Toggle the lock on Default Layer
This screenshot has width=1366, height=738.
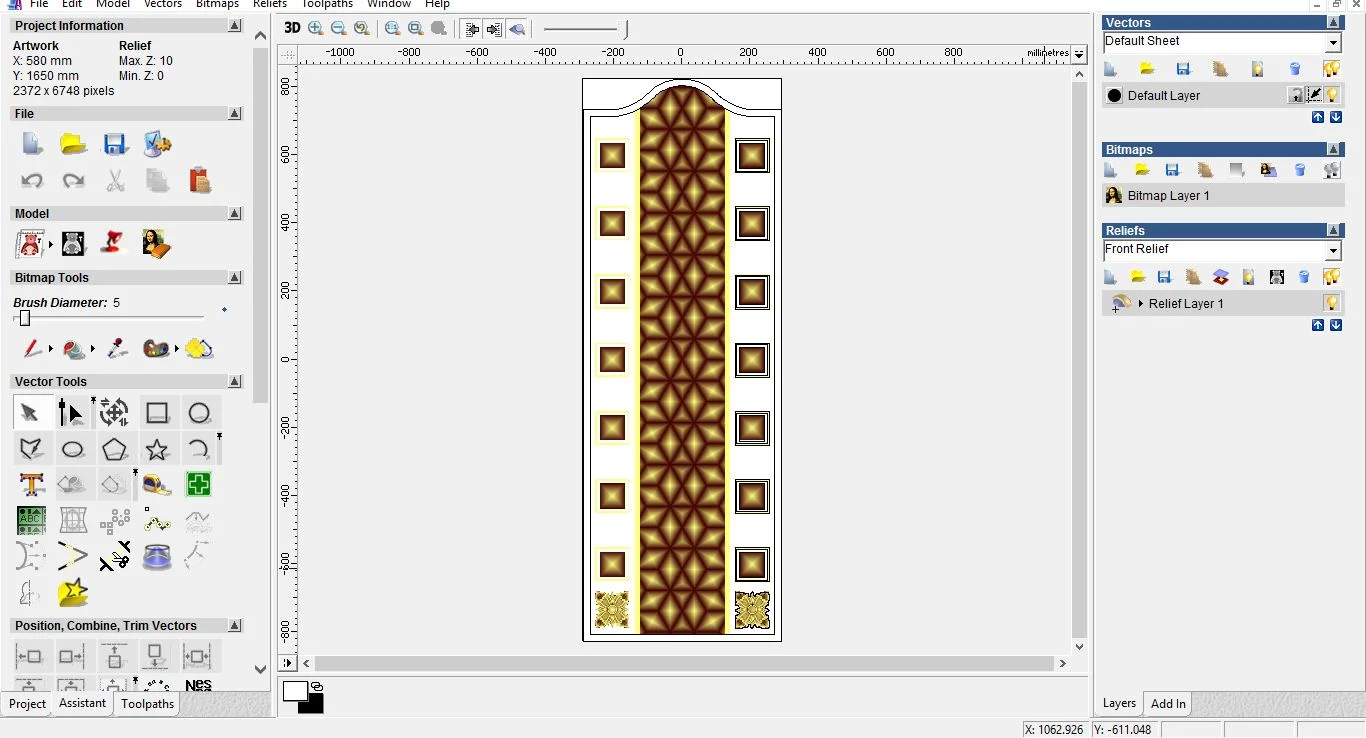1296,95
